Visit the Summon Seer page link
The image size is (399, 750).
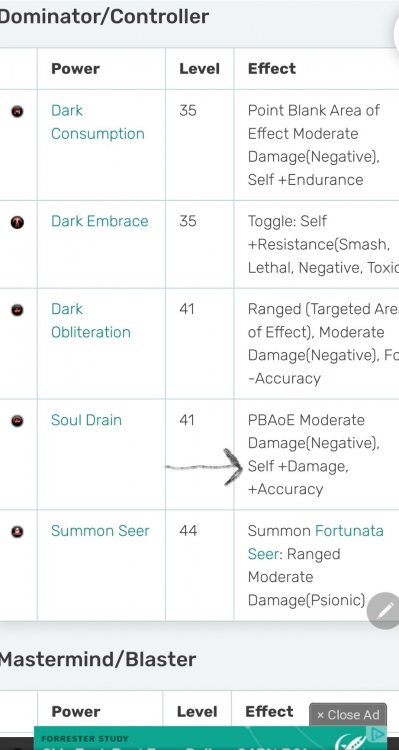[x=100, y=531]
